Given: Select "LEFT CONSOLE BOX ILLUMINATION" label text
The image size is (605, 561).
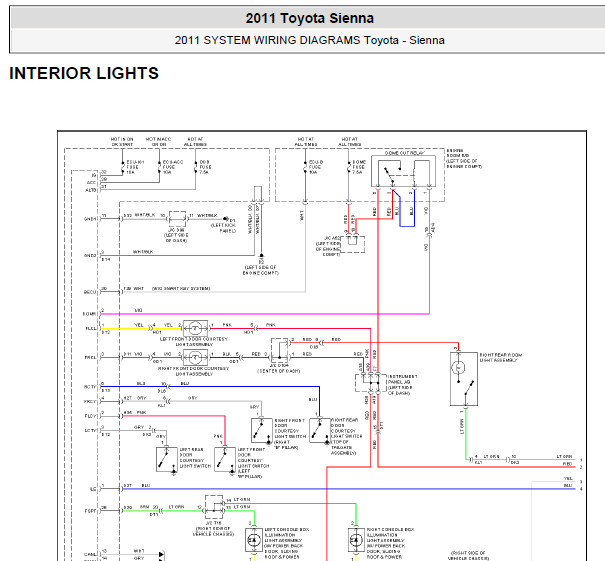Looking at the screenshot, I should 286,532.
